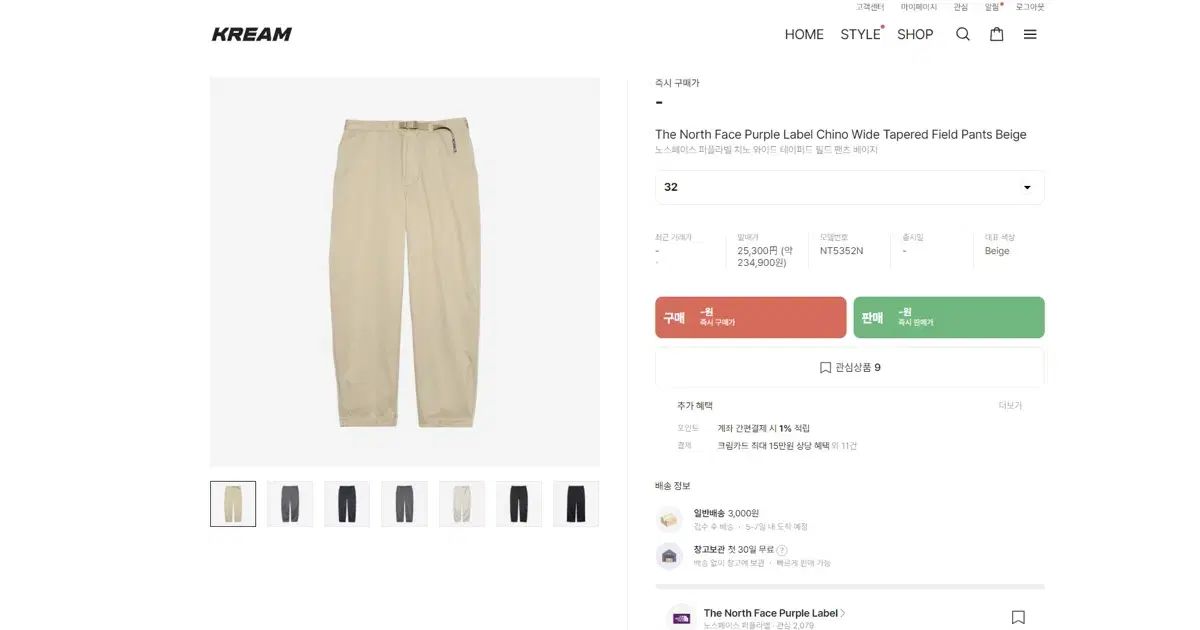Viewport: 1200px width, 630px height.
Task: Open 고객센터 customer center link
Action: click(x=870, y=7)
